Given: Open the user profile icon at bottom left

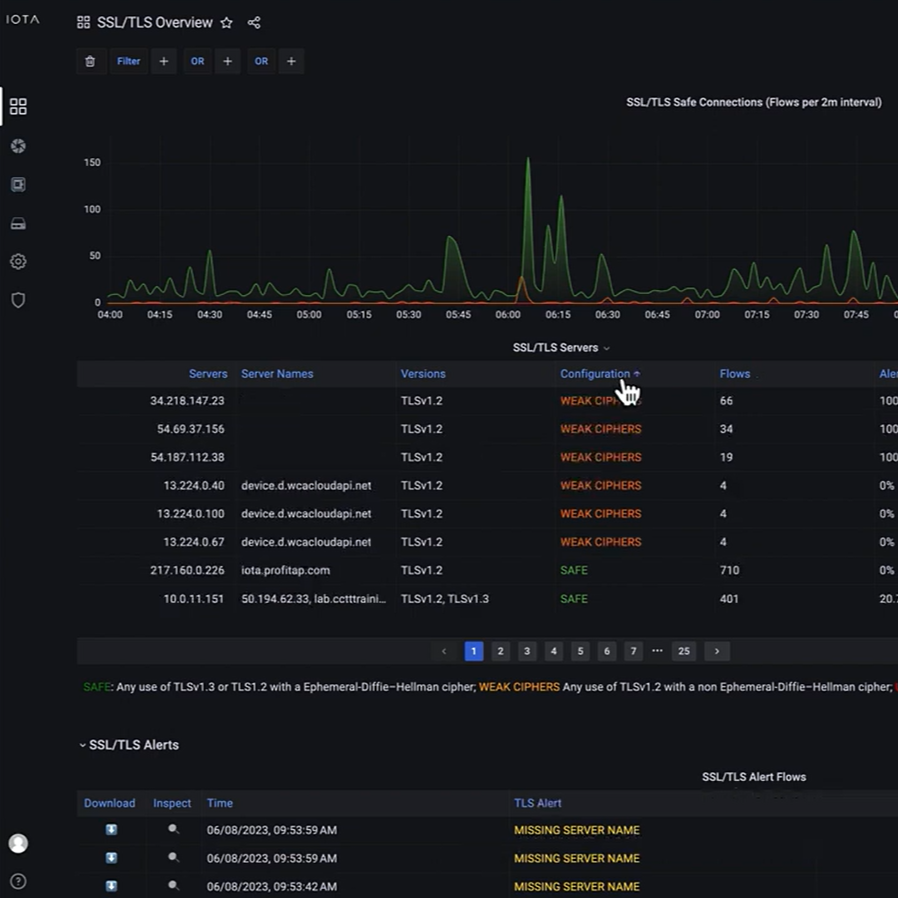Looking at the screenshot, I should (x=17, y=843).
